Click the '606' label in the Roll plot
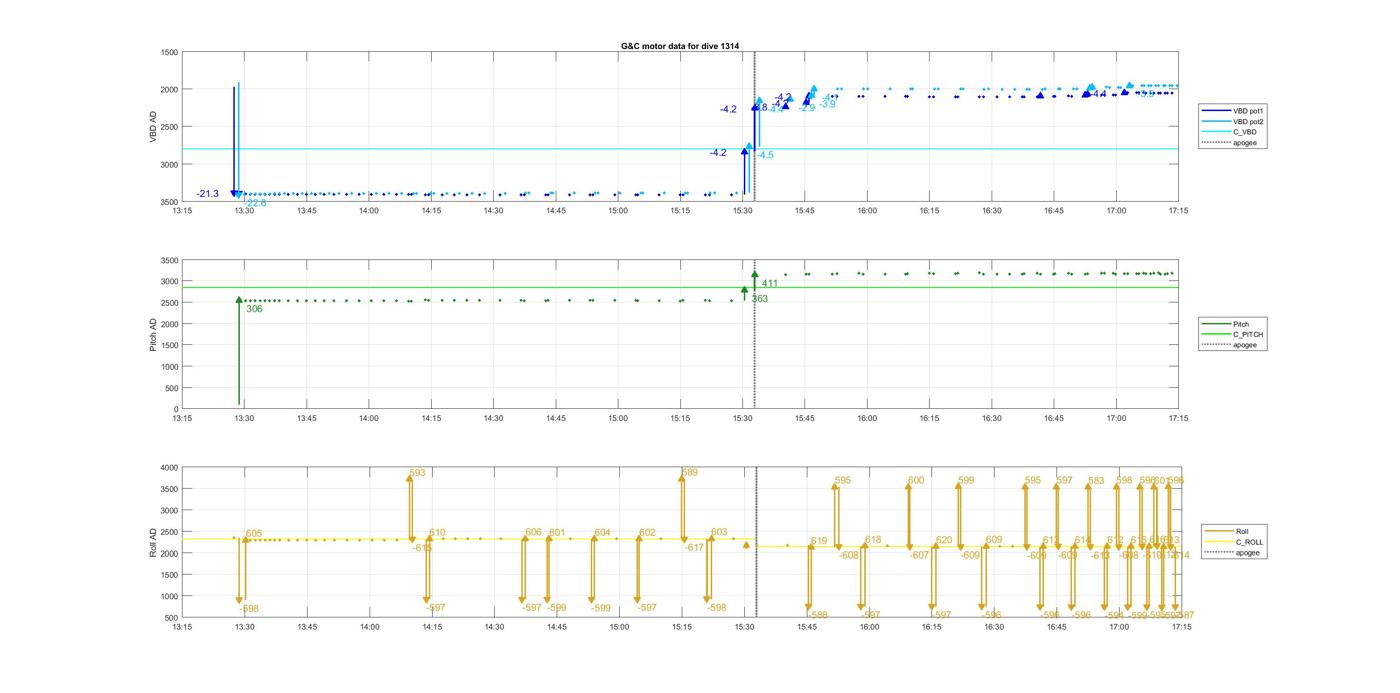This screenshot has width=1400, height=693. point(533,533)
